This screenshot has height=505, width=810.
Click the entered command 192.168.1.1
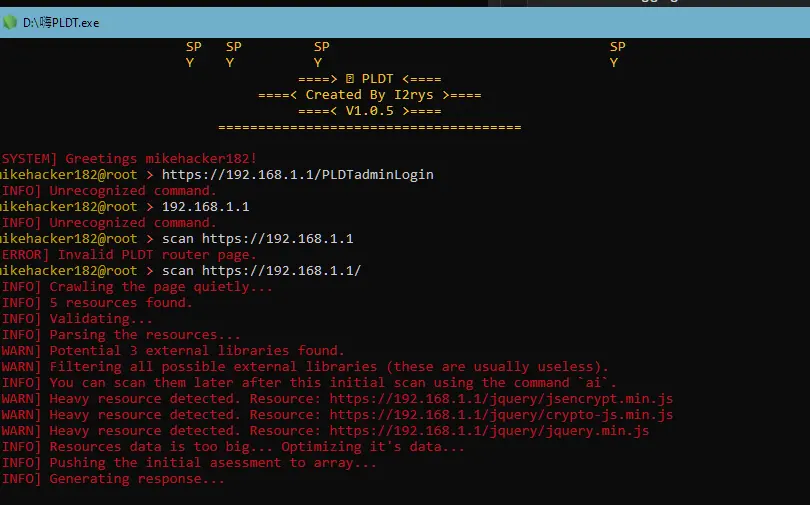(206, 207)
